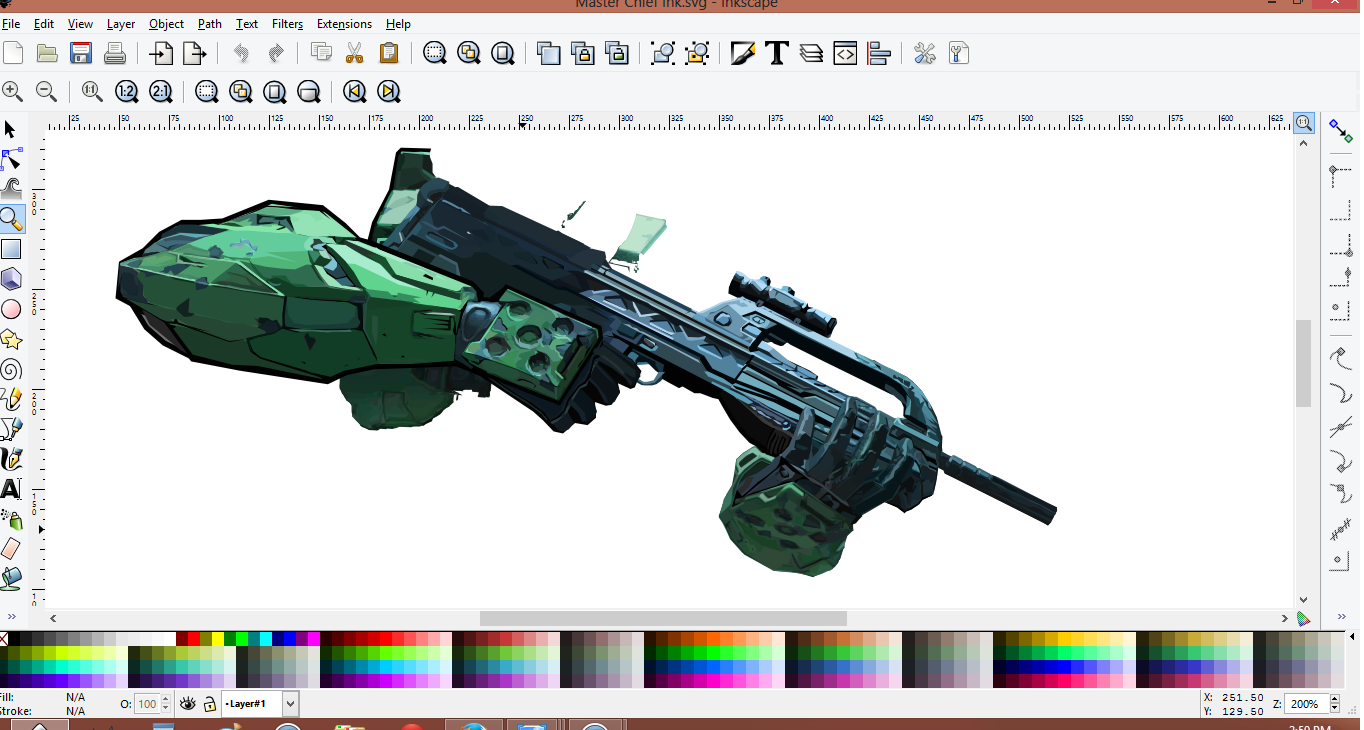Open the Fill and Stroke dialog
Viewport: 1364px width, 730px height.
[742, 53]
